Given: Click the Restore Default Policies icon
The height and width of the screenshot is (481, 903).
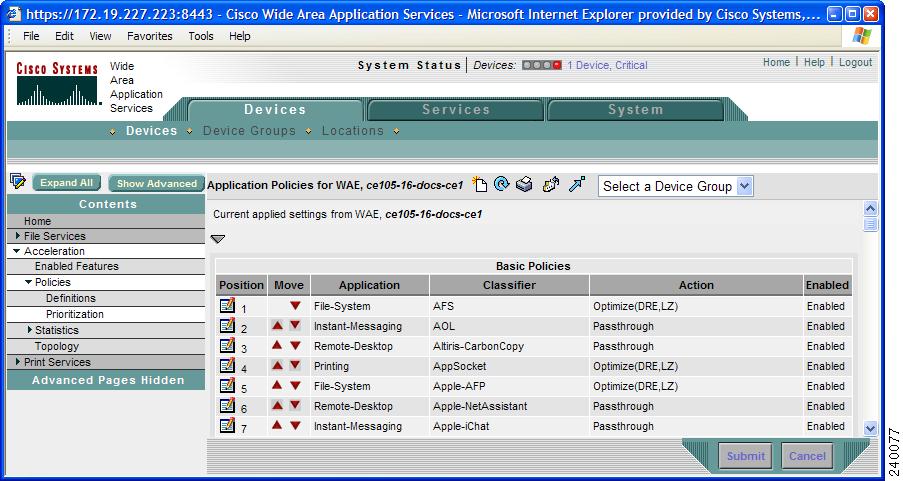Looking at the screenshot, I should coord(551,184).
